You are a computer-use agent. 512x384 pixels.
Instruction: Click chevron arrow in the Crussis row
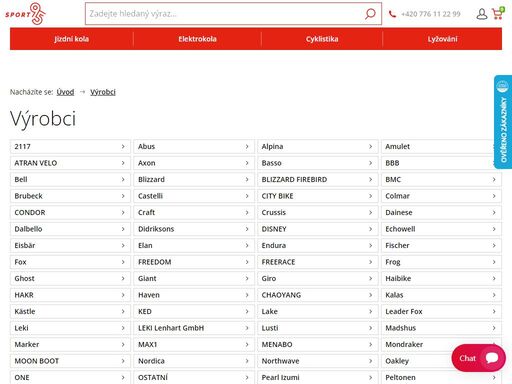(370, 212)
